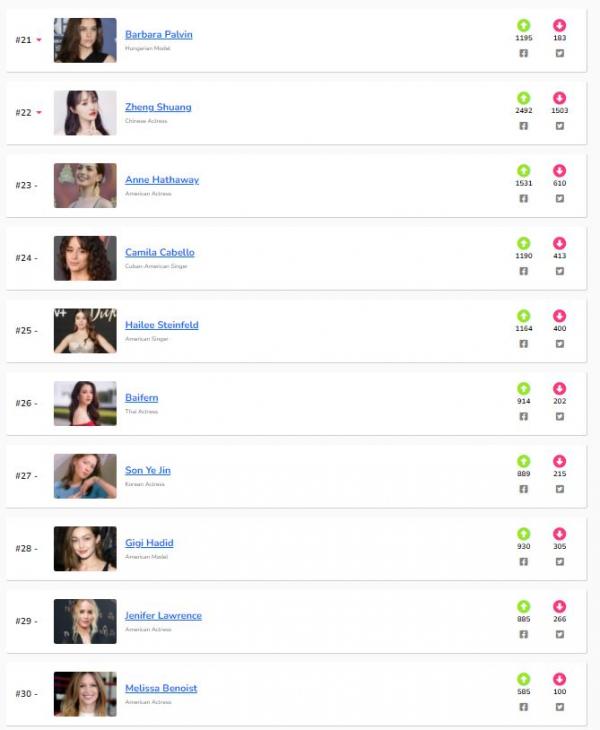Open Son Ye Jin's thumbnail image
This screenshot has width=600, height=730.
point(85,476)
